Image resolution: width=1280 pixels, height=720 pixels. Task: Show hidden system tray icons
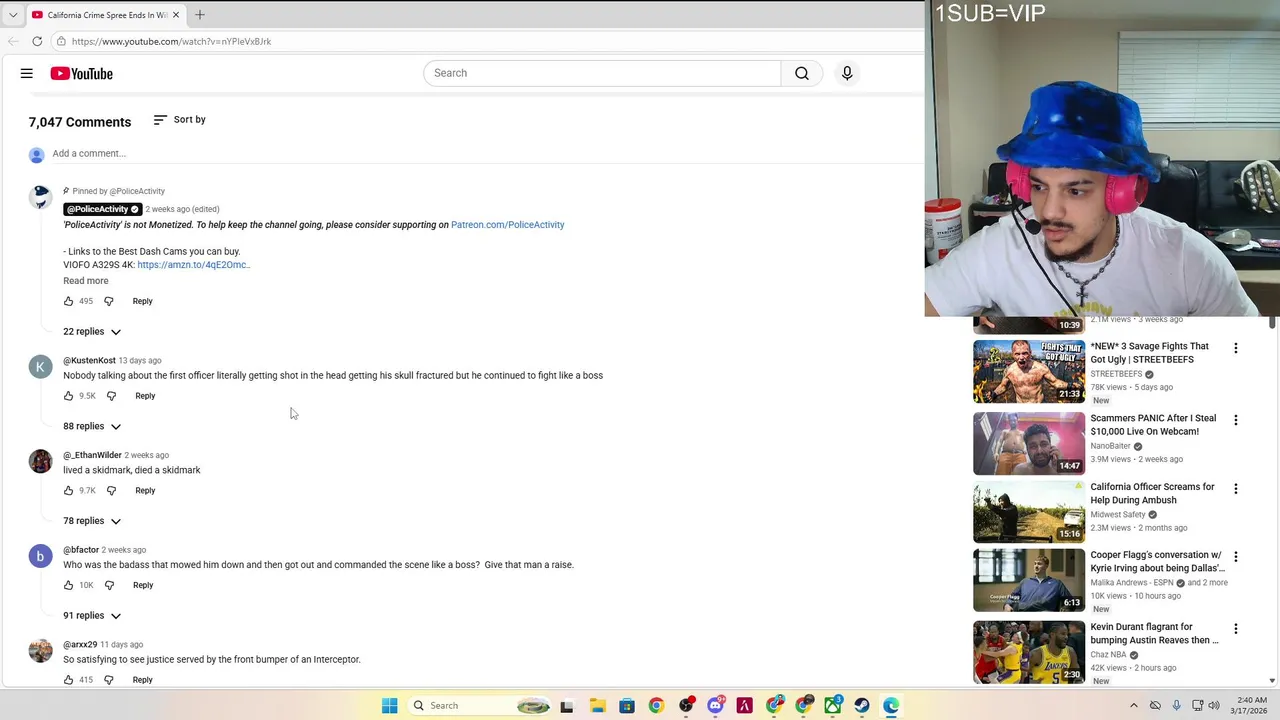pos(1134,706)
